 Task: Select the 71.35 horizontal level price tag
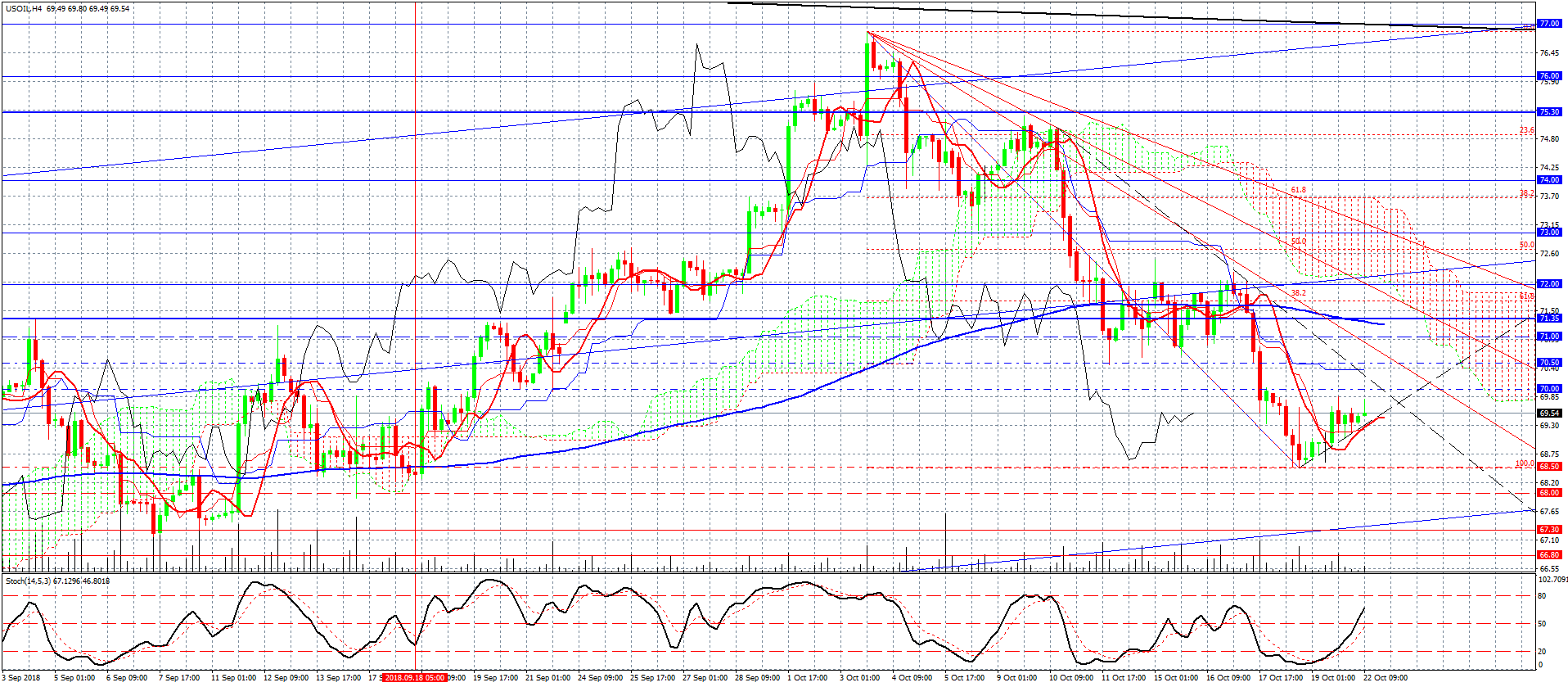tap(1549, 319)
